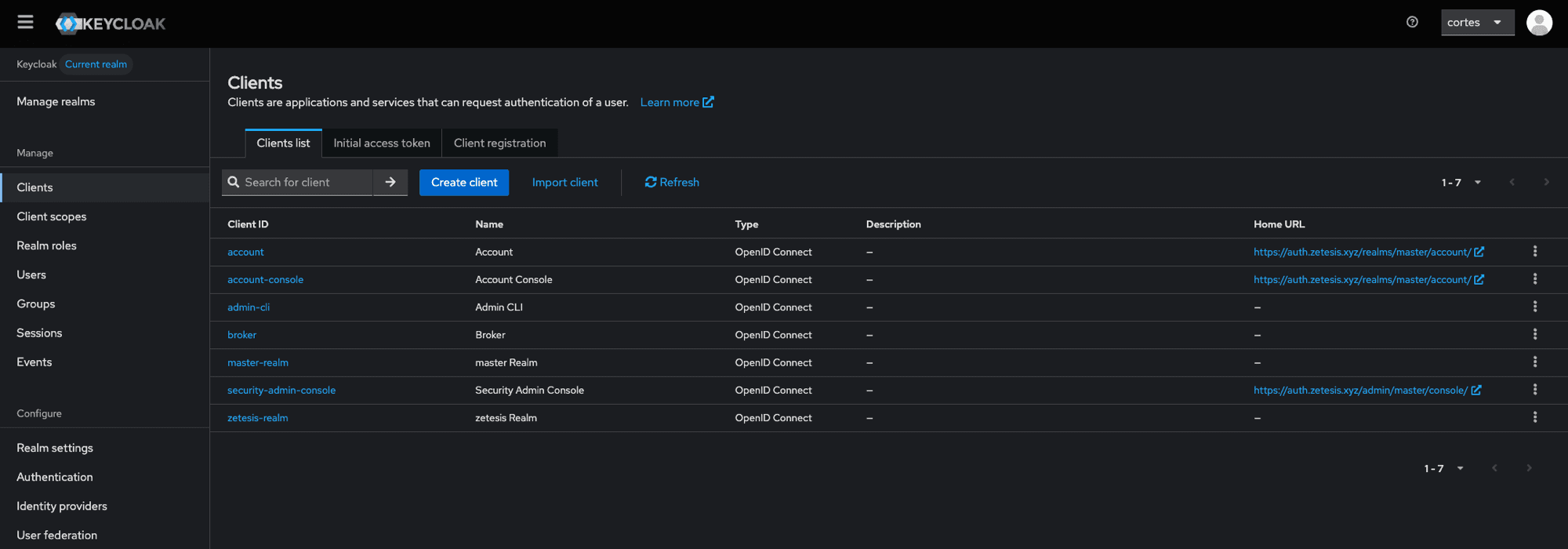Click the Create client button
The height and width of the screenshot is (549, 1568).
pyautogui.click(x=464, y=182)
